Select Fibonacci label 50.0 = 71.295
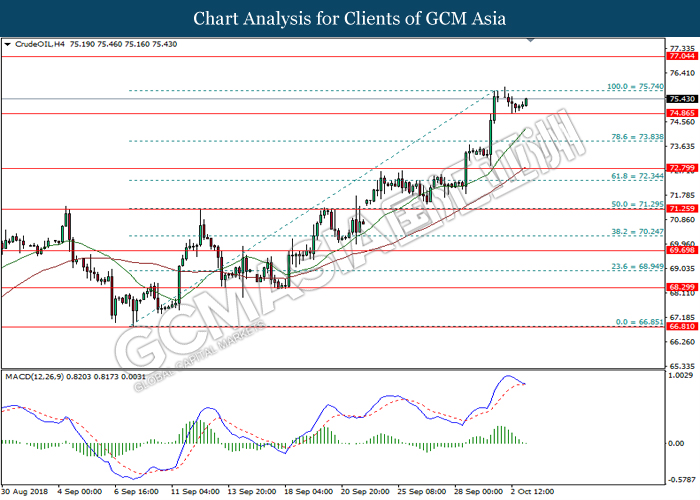The height and width of the screenshot is (500, 700). pyautogui.click(x=637, y=204)
